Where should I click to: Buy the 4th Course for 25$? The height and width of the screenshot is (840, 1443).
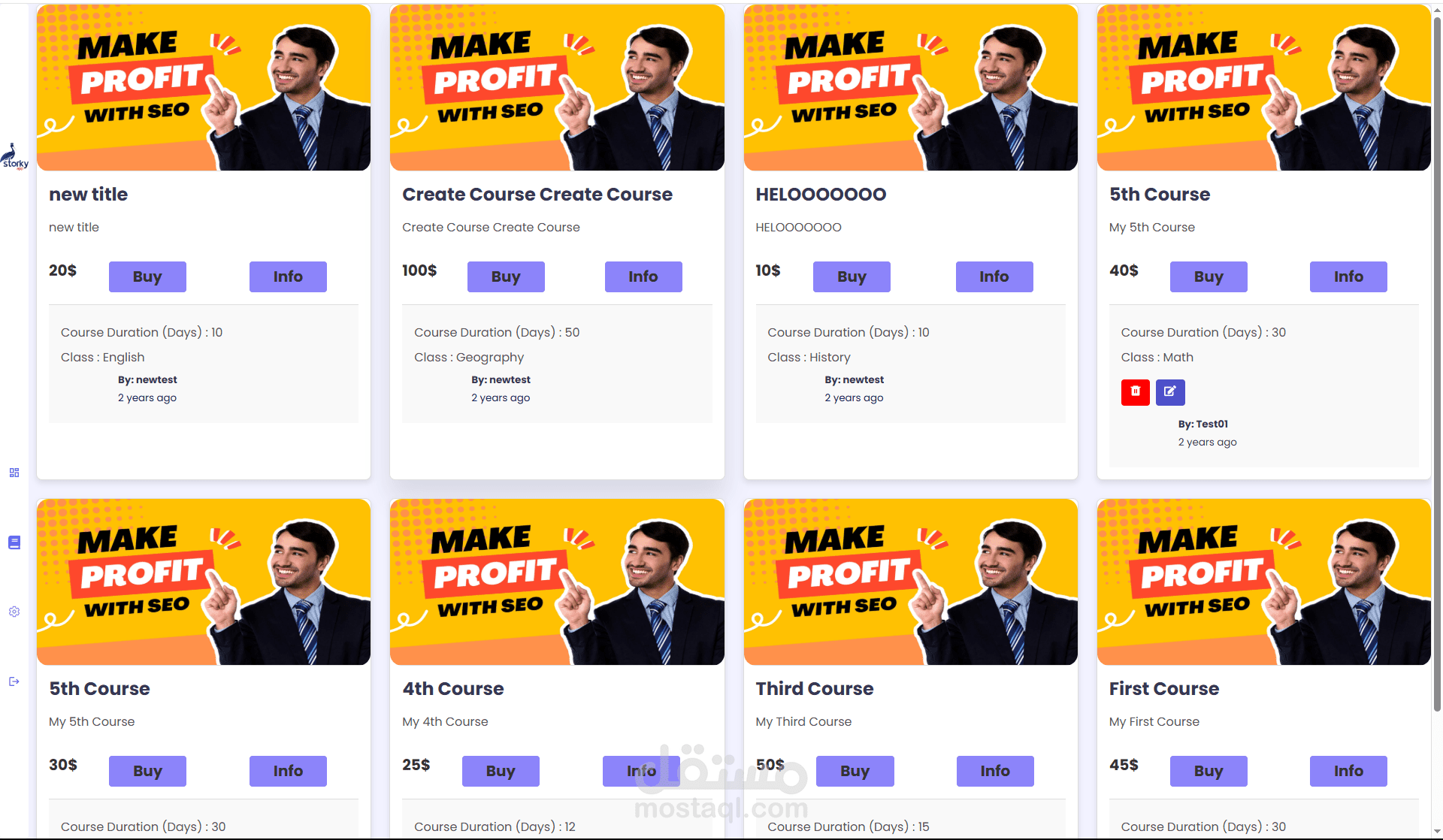[x=501, y=771]
